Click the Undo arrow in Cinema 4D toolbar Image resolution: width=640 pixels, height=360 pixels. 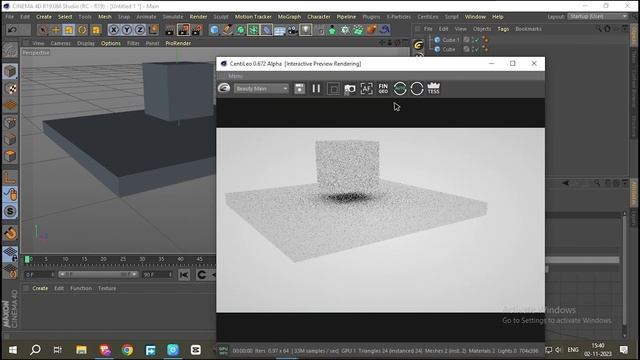[x=12, y=30]
